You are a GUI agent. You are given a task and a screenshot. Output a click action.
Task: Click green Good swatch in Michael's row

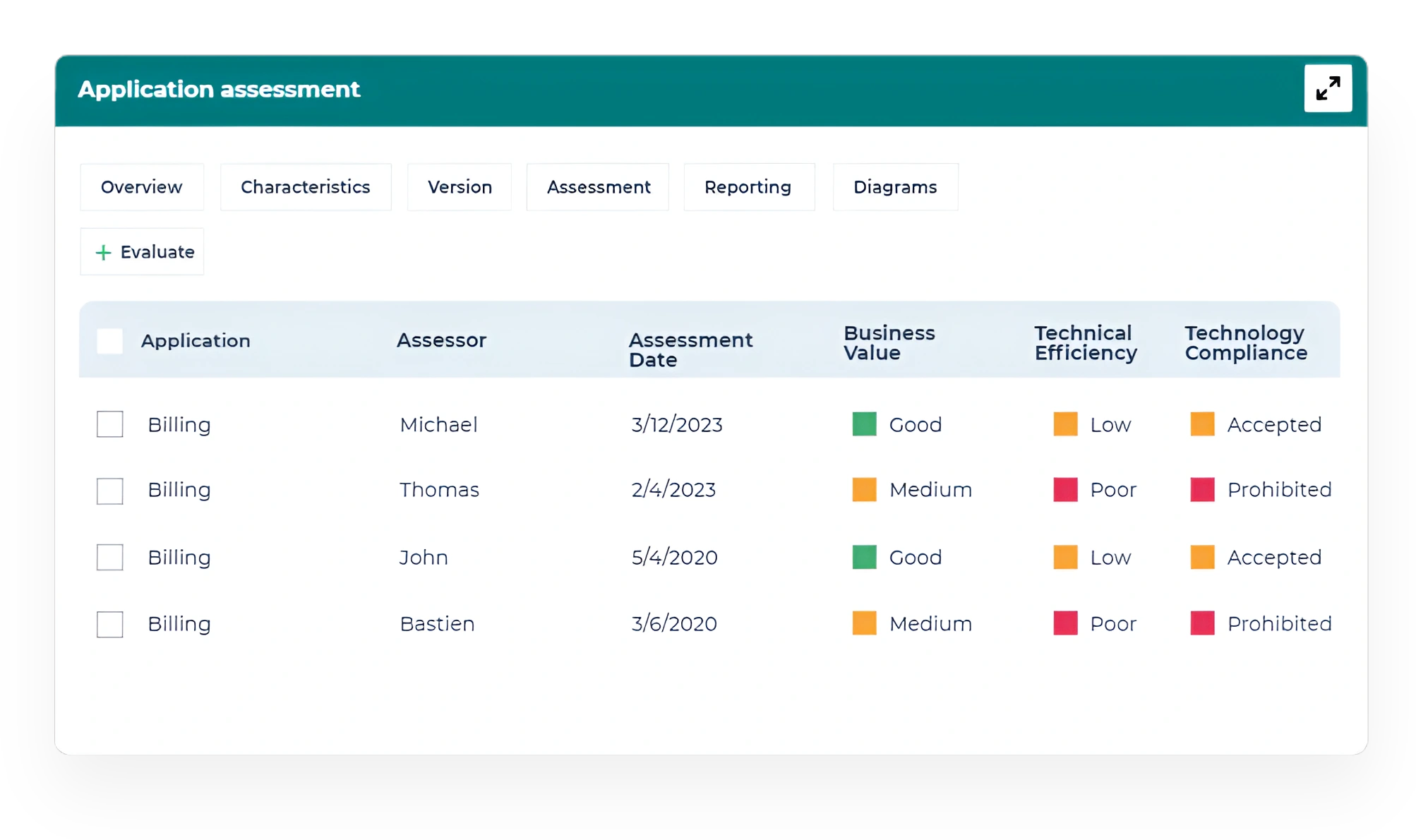[x=864, y=424]
